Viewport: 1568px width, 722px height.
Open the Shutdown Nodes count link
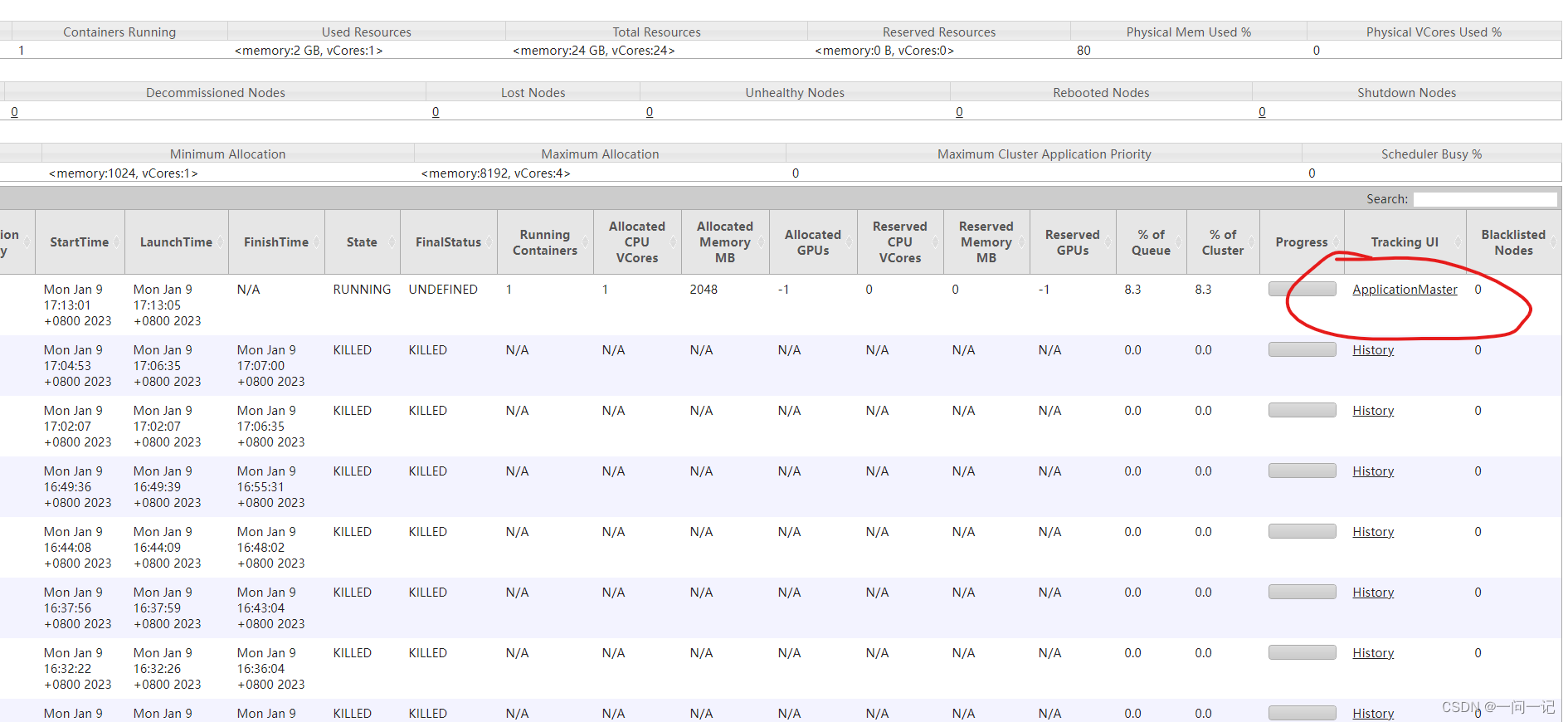(1262, 112)
